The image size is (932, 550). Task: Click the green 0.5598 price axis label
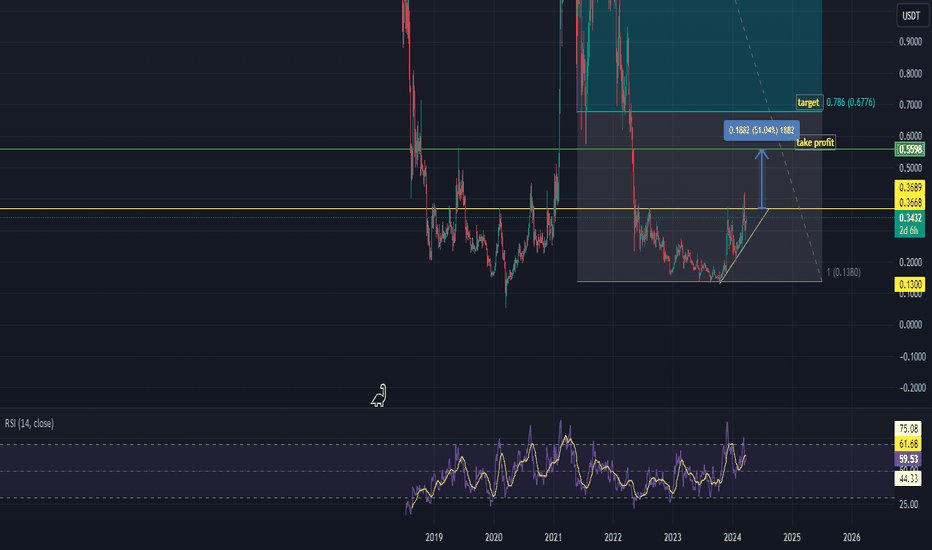[x=910, y=150]
